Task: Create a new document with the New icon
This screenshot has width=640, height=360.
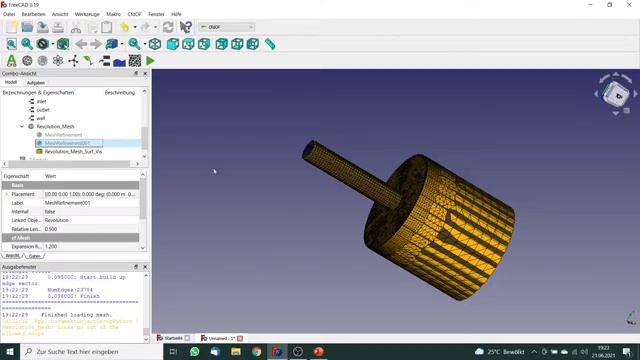Action: 11,27
